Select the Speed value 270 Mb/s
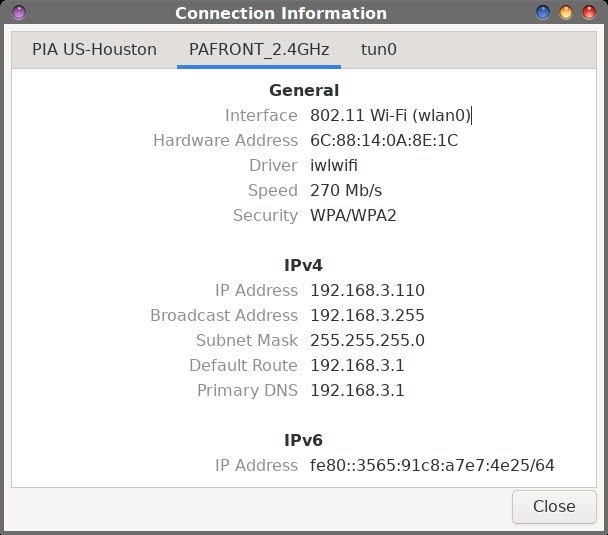The image size is (608, 535). 346,190
